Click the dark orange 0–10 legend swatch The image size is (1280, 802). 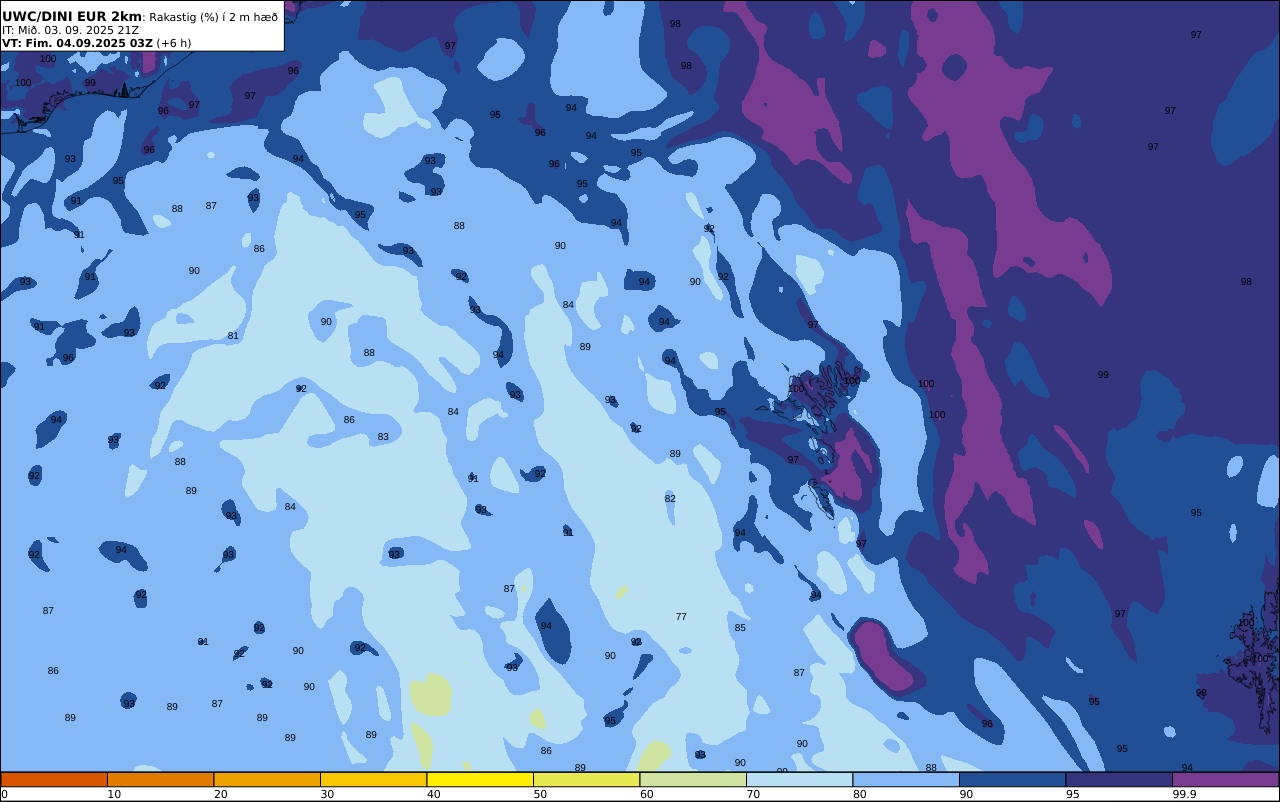(x=54, y=779)
